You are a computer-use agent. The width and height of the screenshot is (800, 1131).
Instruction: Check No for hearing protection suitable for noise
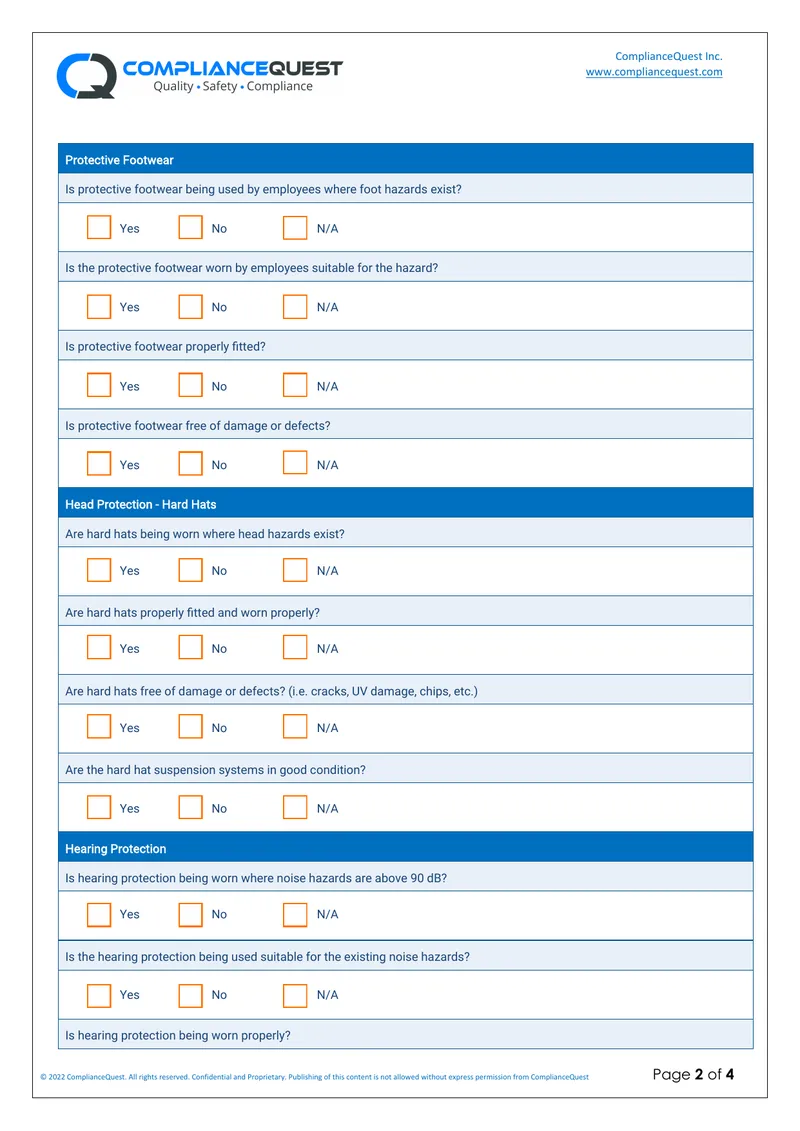[x=190, y=995]
